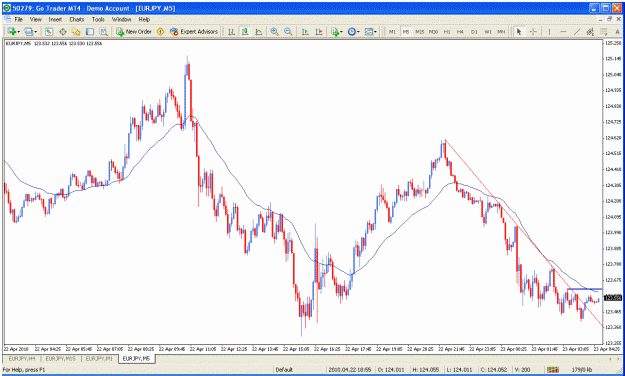Click the connection status bars indicator
The height and width of the screenshot is (376, 625).
pyautogui.click(x=552, y=370)
